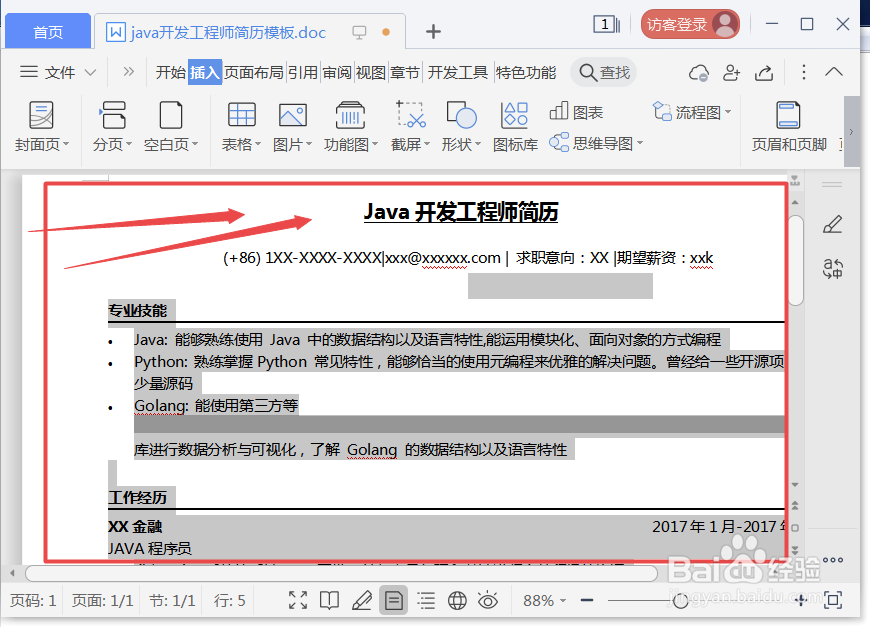
Task: Insert a 流程图 flowchart
Action: (x=692, y=112)
